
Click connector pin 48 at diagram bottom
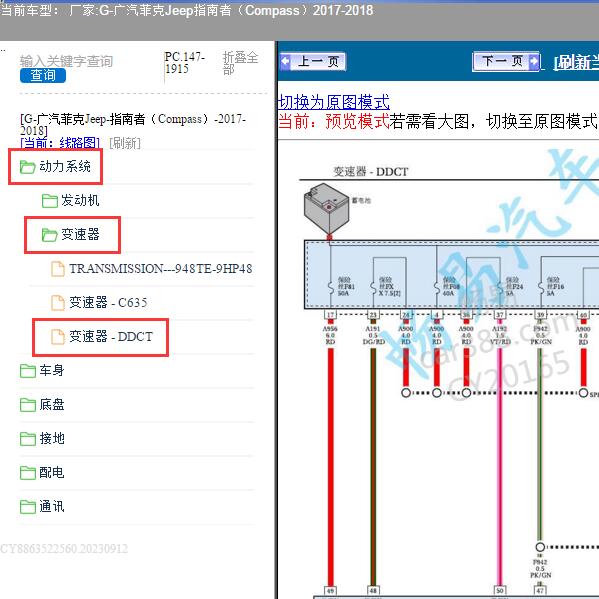373,591
